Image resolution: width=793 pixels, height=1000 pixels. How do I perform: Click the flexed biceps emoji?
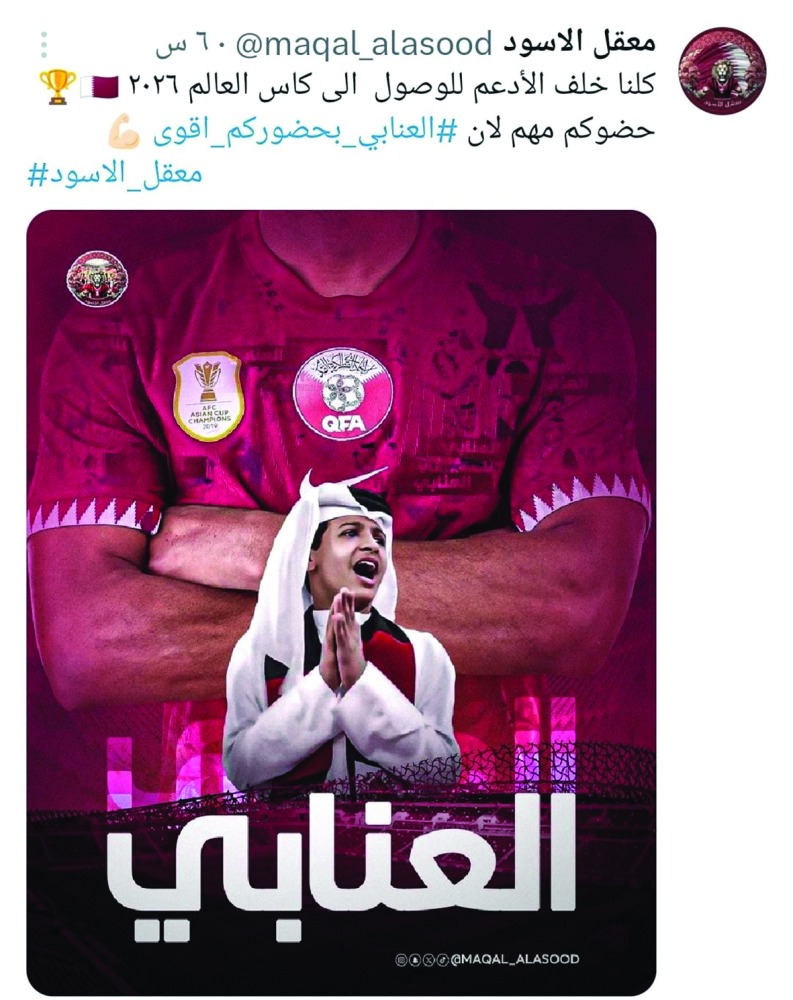[x=124, y=132]
